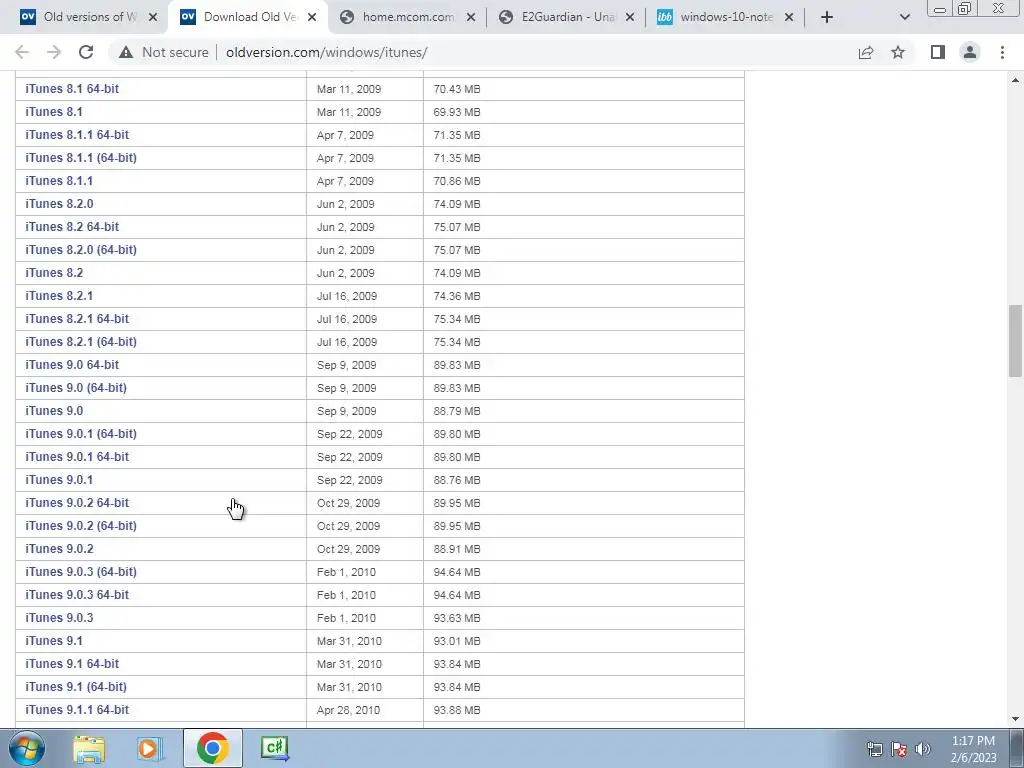The height and width of the screenshot is (768, 1024).
Task: Open network status tray icon
Action: [x=874, y=749]
